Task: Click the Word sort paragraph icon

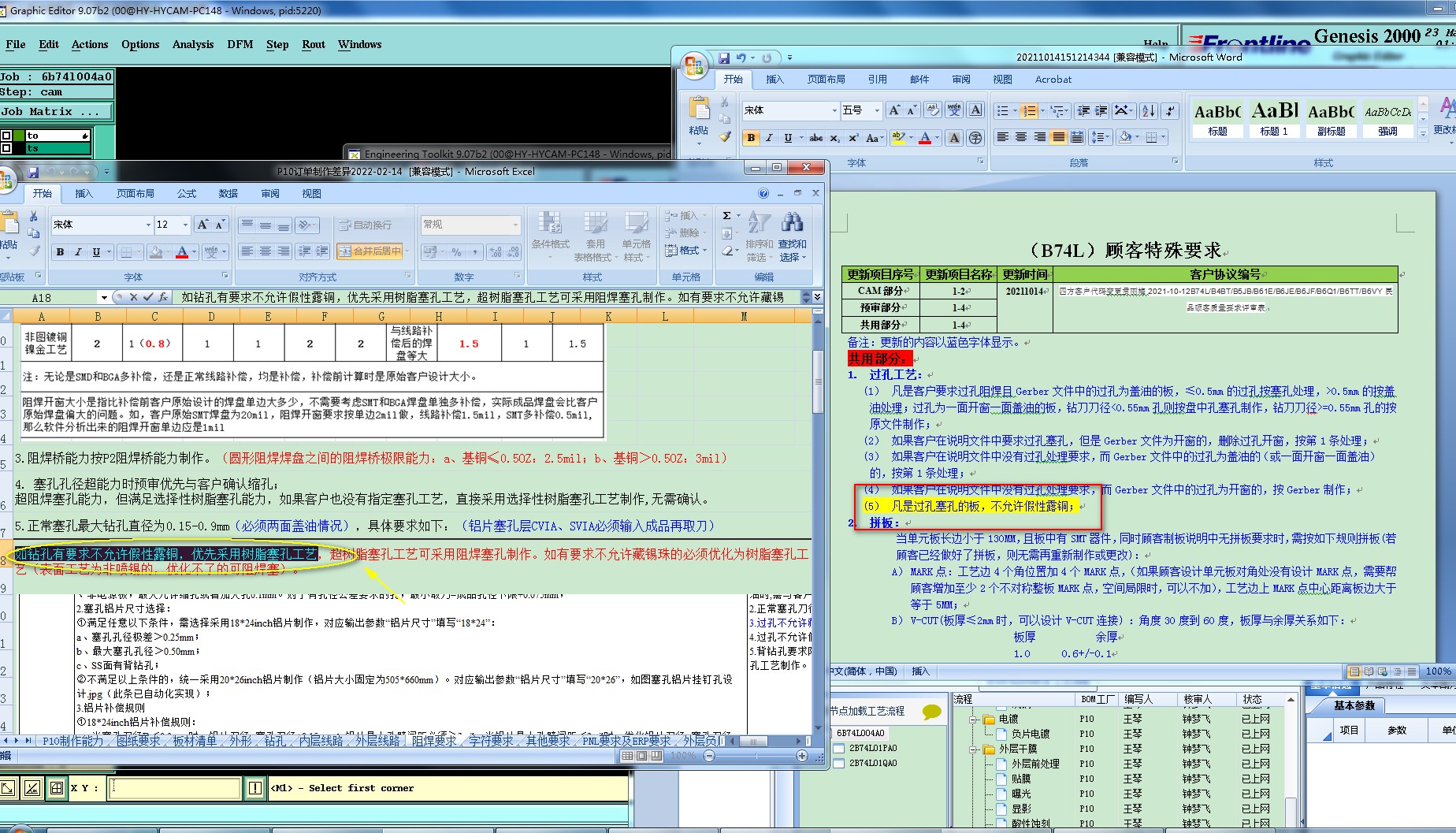Action: (x=1148, y=110)
